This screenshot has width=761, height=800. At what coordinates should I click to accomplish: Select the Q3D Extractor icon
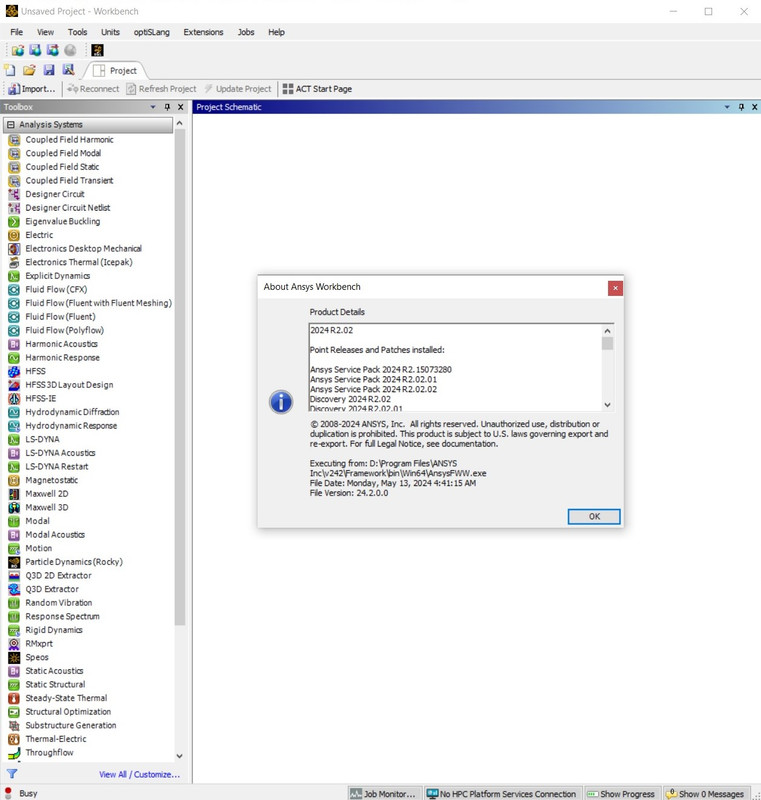(x=14, y=589)
